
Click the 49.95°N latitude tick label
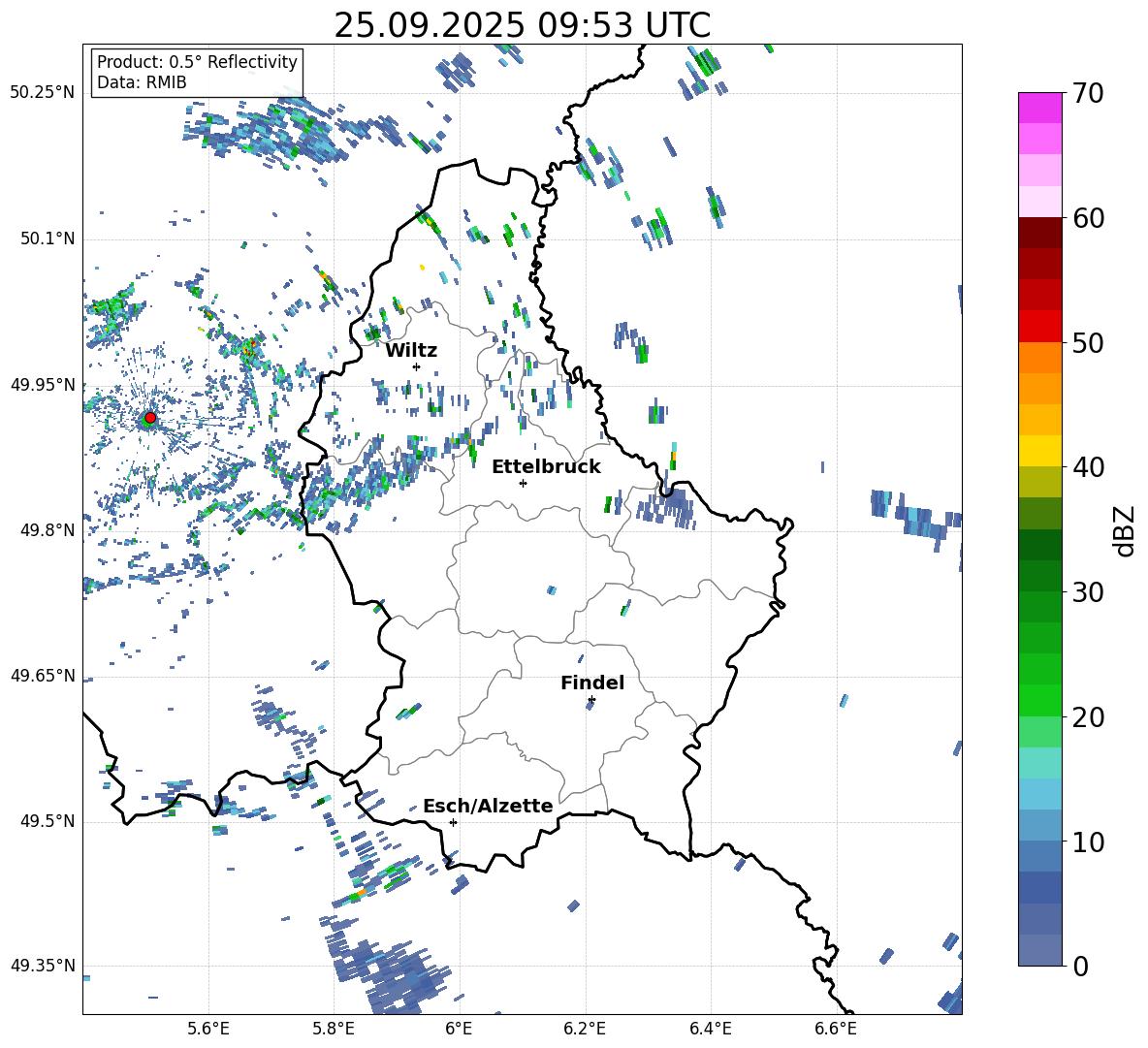(x=43, y=384)
